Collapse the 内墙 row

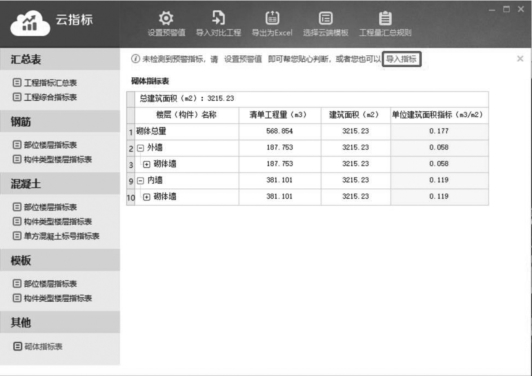click(140, 181)
